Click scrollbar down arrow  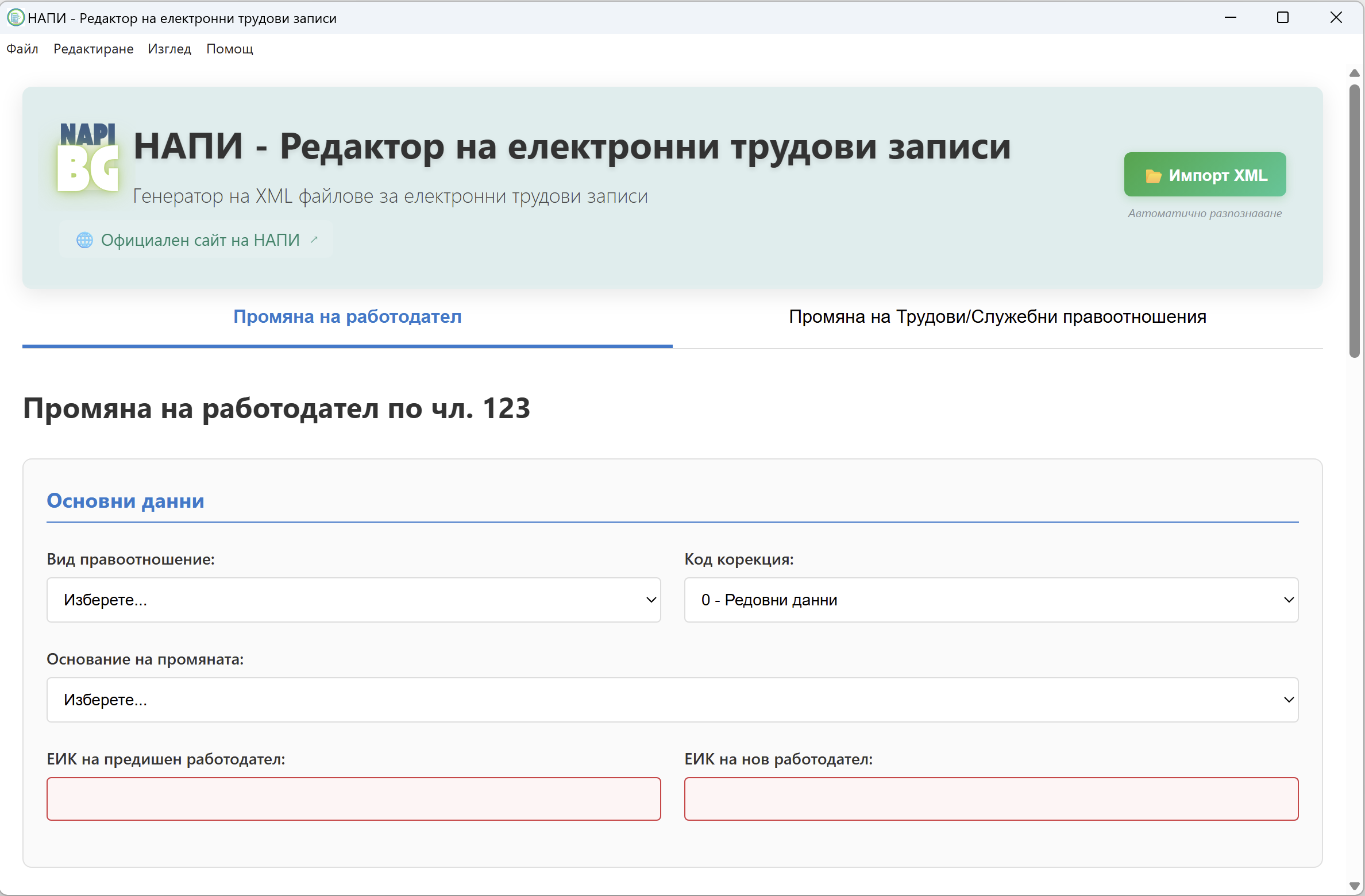1354,886
